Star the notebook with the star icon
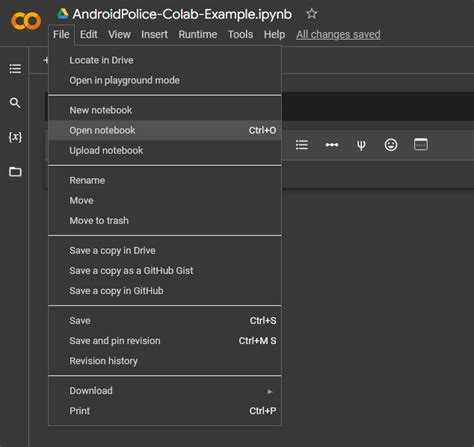The height and width of the screenshot is (447, 474). (x=312, y=14)
